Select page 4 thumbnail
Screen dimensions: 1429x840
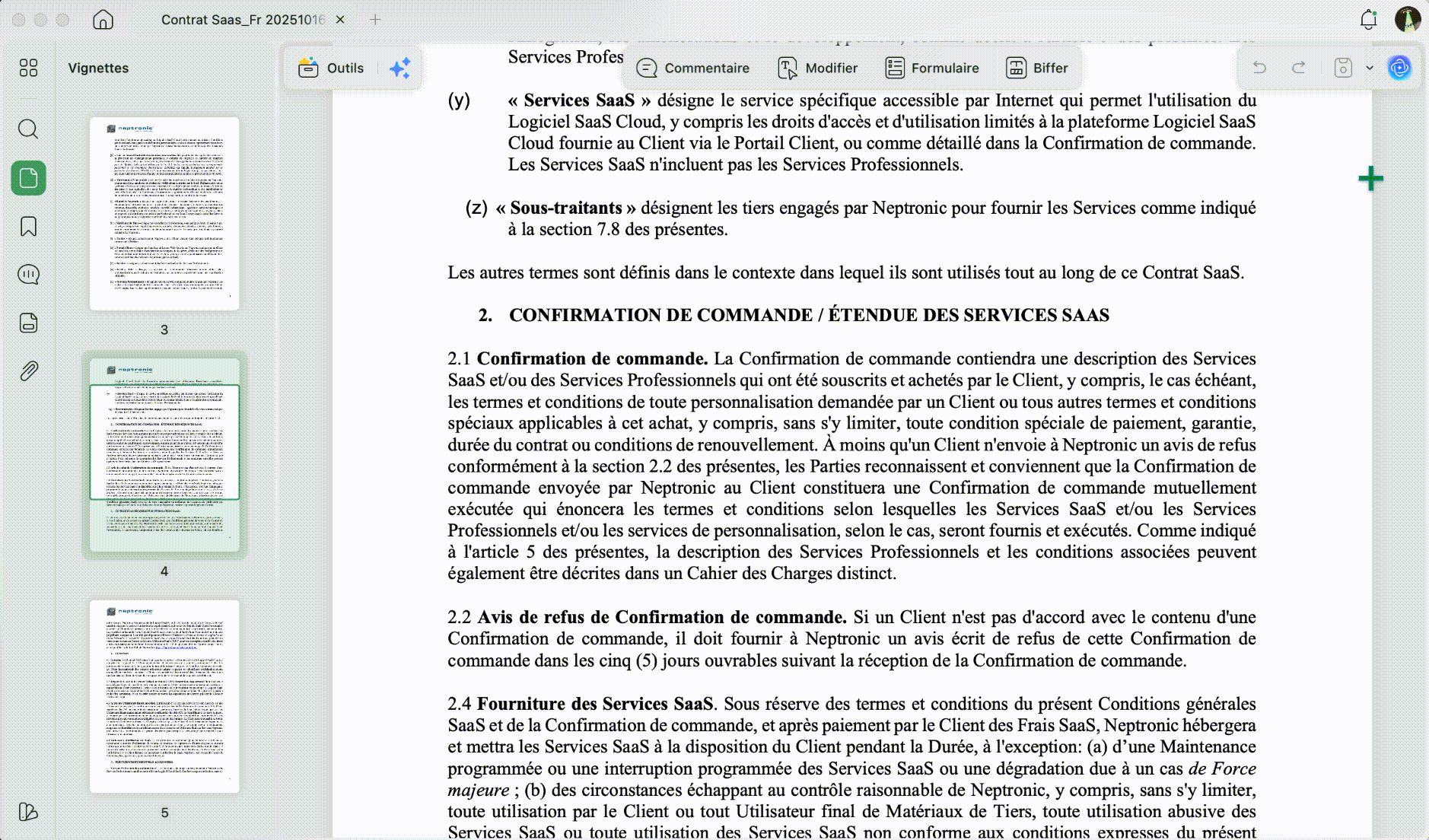pyautogui.click(x=164, y=454)
